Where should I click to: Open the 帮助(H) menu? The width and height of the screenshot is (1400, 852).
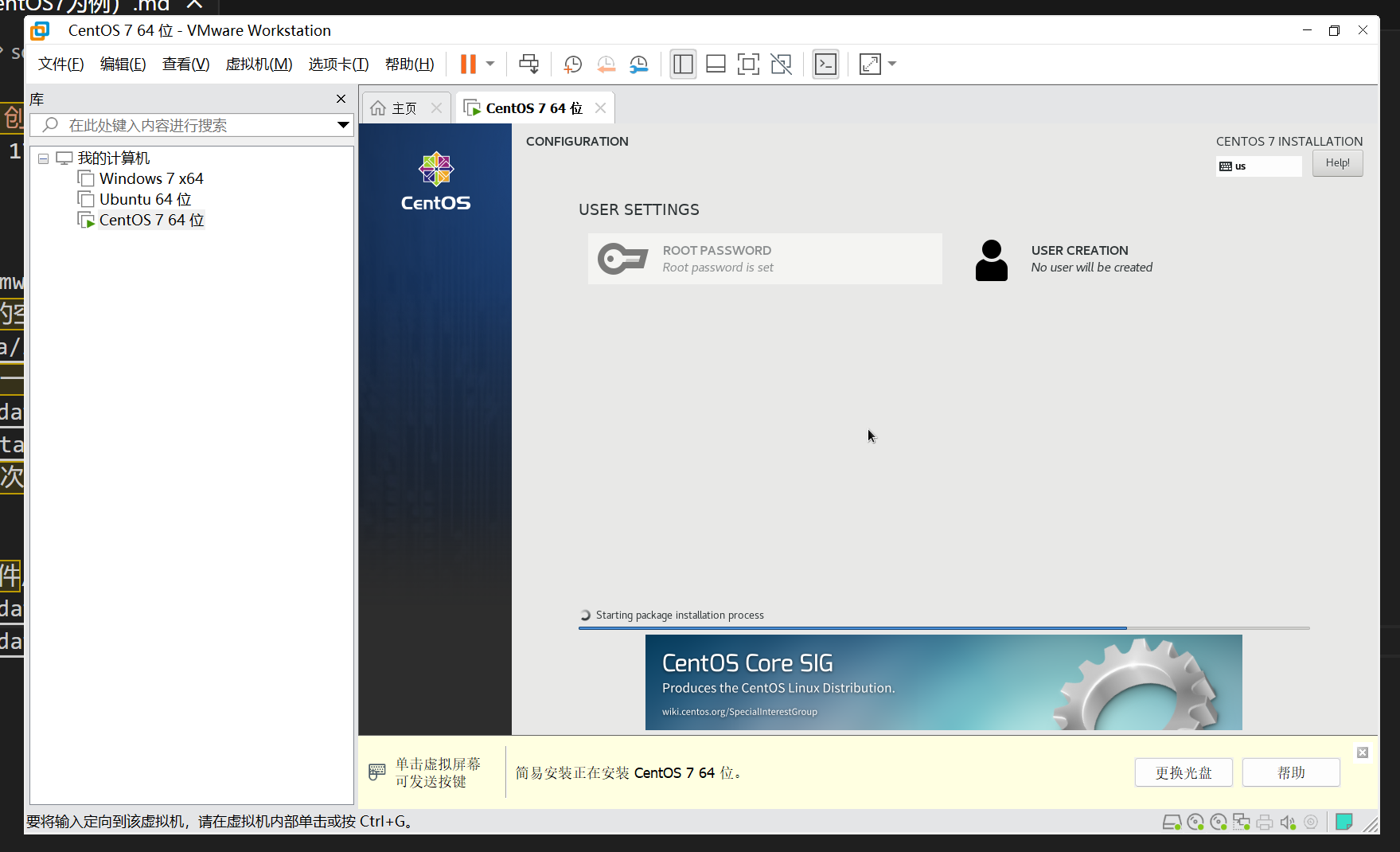pyautogui.click(x=410, y=64)
